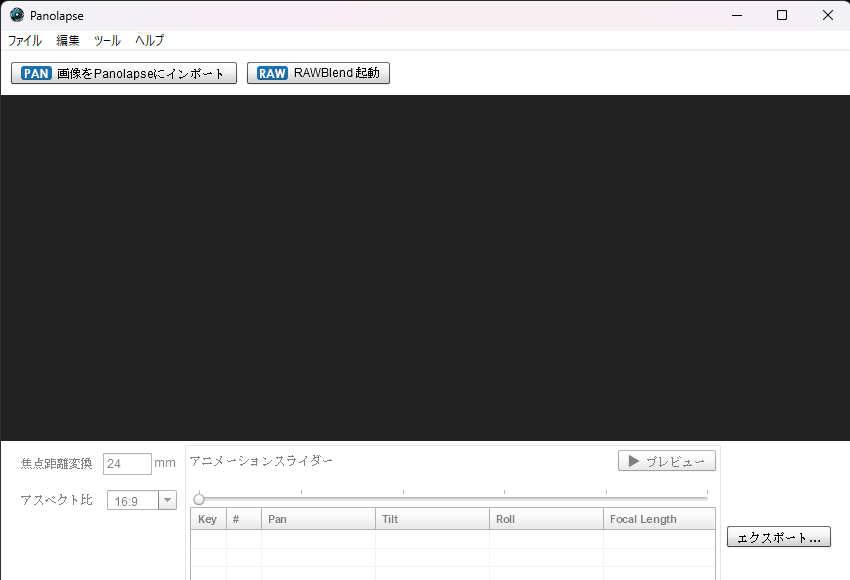Click the Panolapse app icon in title bar
The width and height of the screenshot is (850, 580).
16,15
